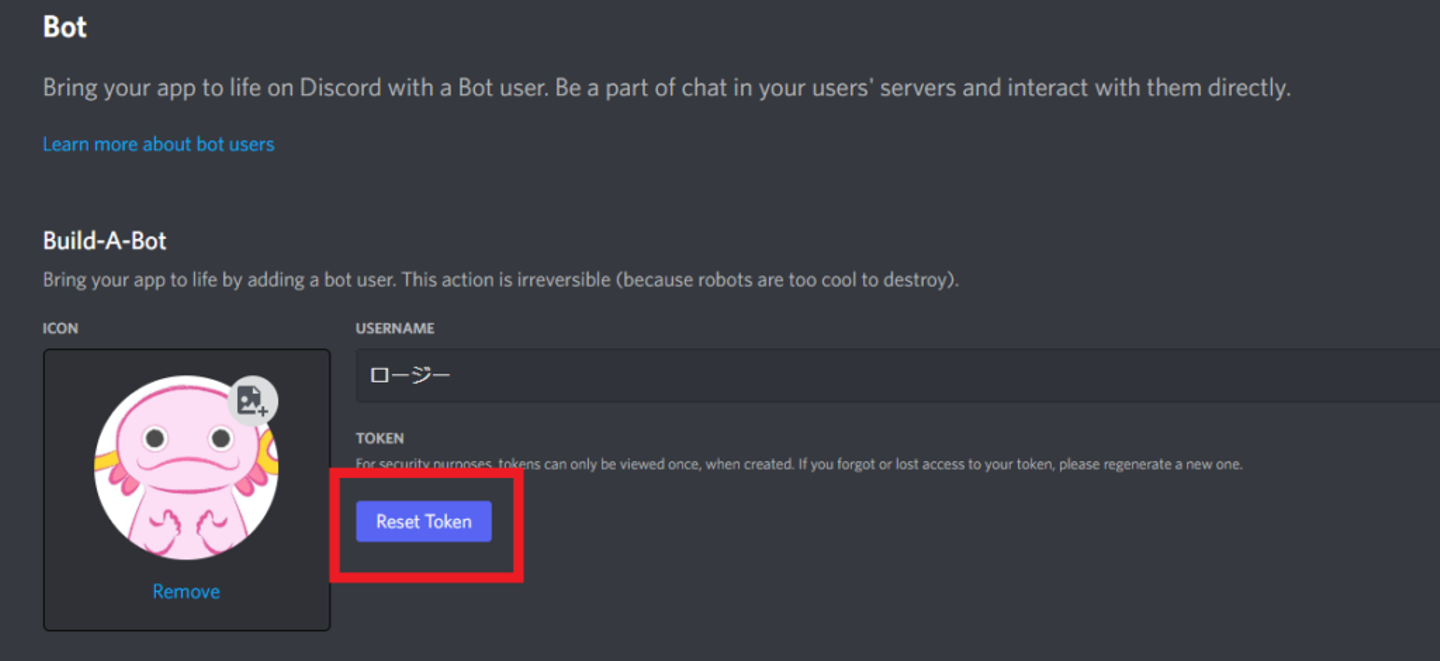Image resolution: width=1440 pixels, height=661 pixels.
Task: Click the "Bot" page heading
Action: click(x=65, y=27)
